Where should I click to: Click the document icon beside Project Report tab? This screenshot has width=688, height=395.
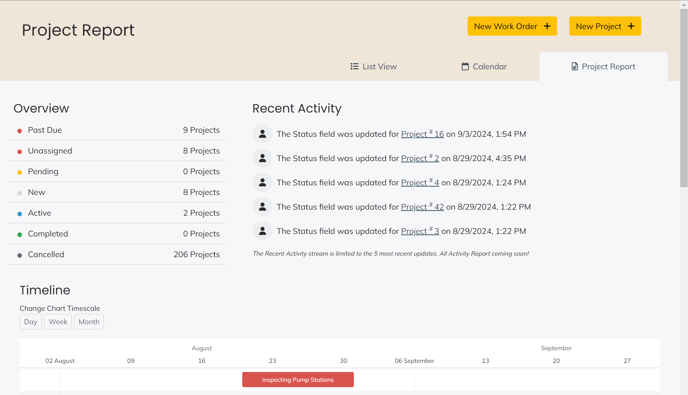tap(574, 66)
